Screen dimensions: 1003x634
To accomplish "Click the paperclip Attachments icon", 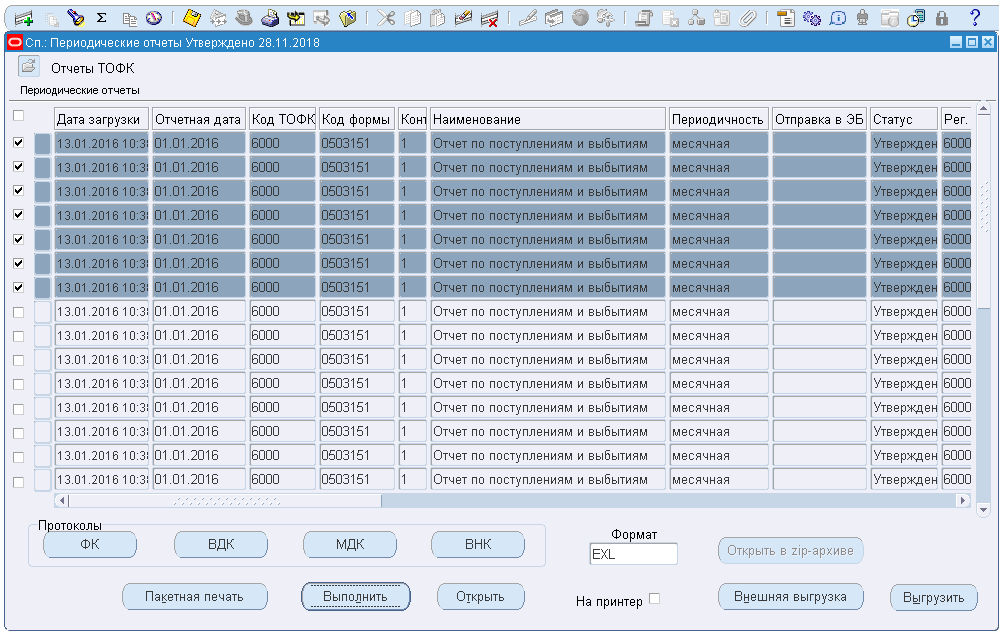I will tap(748, 17).
